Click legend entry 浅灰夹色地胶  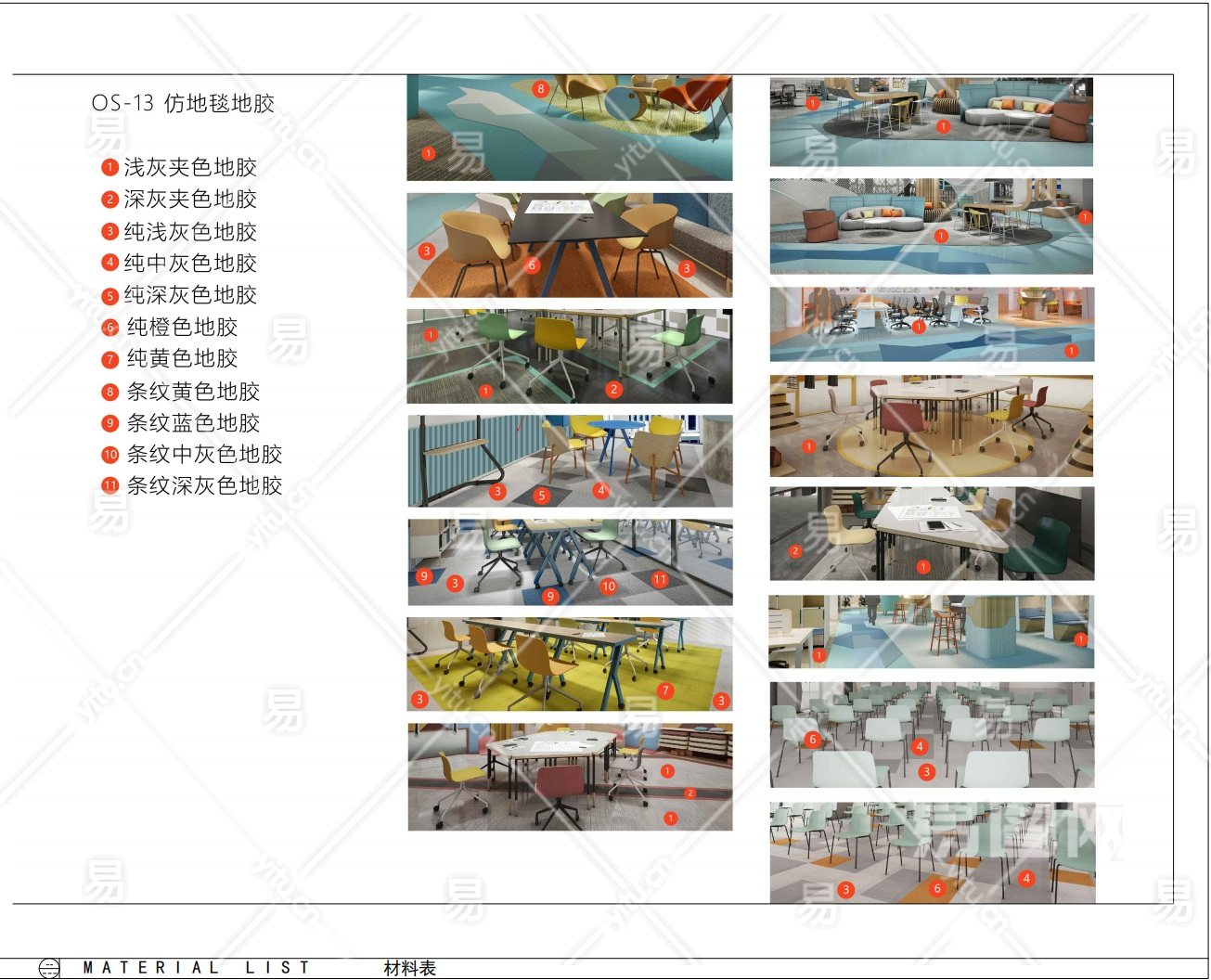(x=179, y=167)
